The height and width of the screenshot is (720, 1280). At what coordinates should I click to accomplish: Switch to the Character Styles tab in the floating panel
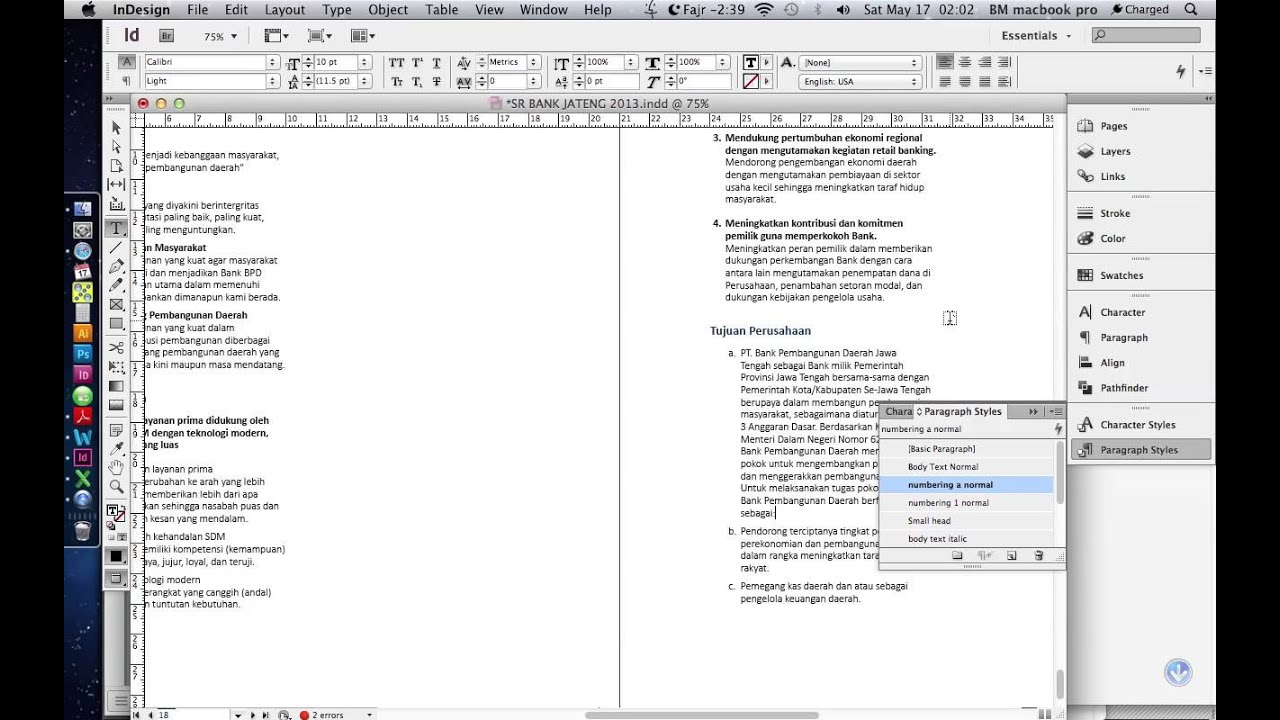898,411
